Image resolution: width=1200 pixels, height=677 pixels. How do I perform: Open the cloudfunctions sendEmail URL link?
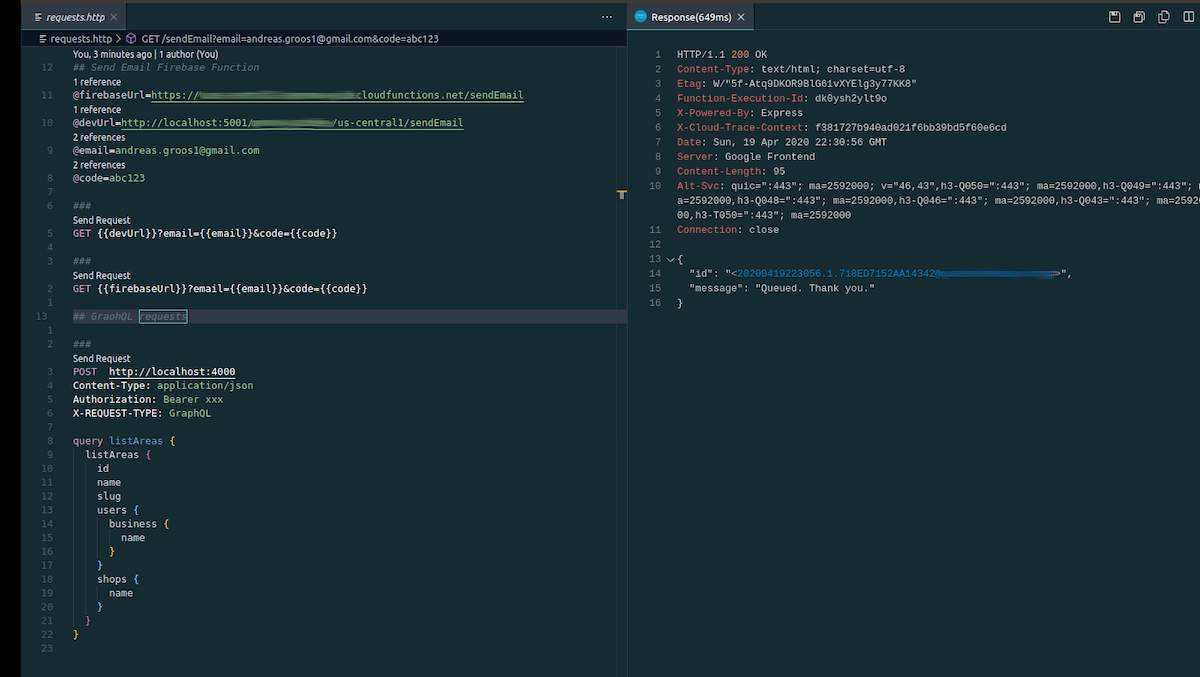pos(340,95)
